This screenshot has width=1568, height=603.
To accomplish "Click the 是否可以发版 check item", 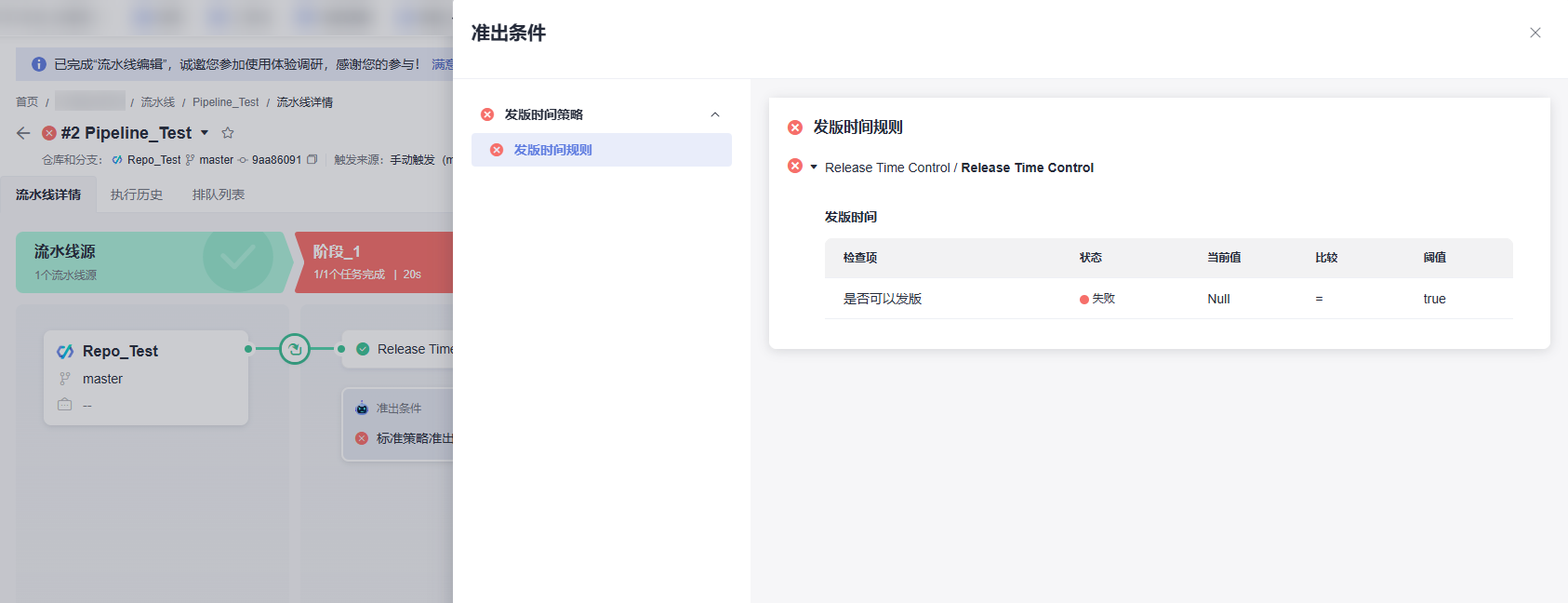I will [883, 299].
